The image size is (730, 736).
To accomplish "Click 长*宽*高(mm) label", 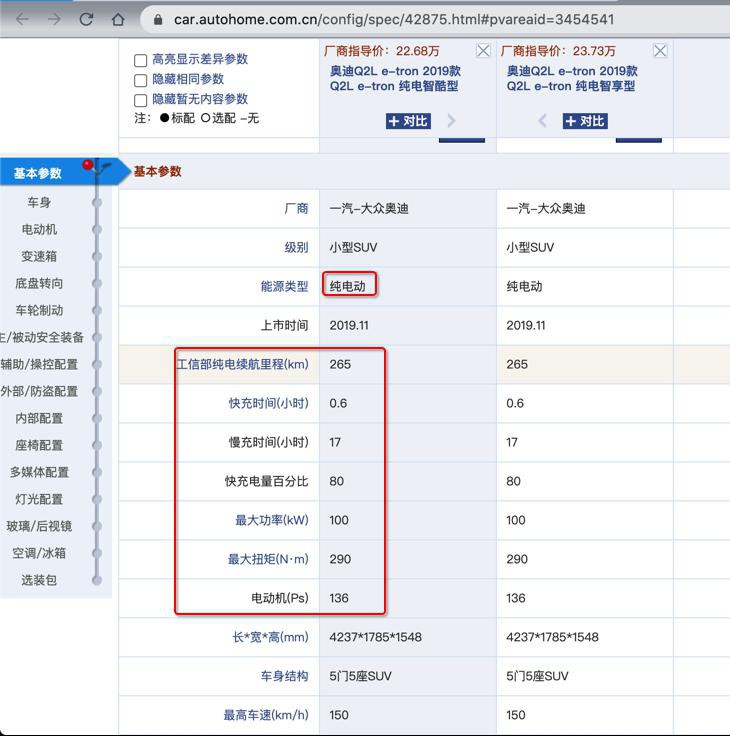I will coord(270,637).
